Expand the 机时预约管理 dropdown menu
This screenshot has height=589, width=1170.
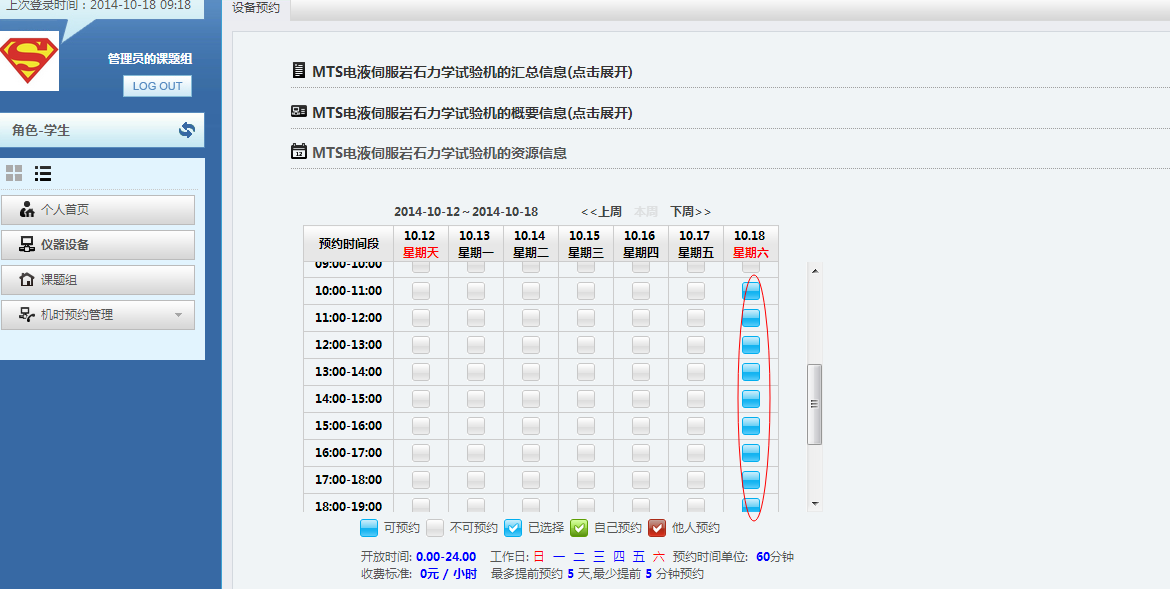point(98,315)
